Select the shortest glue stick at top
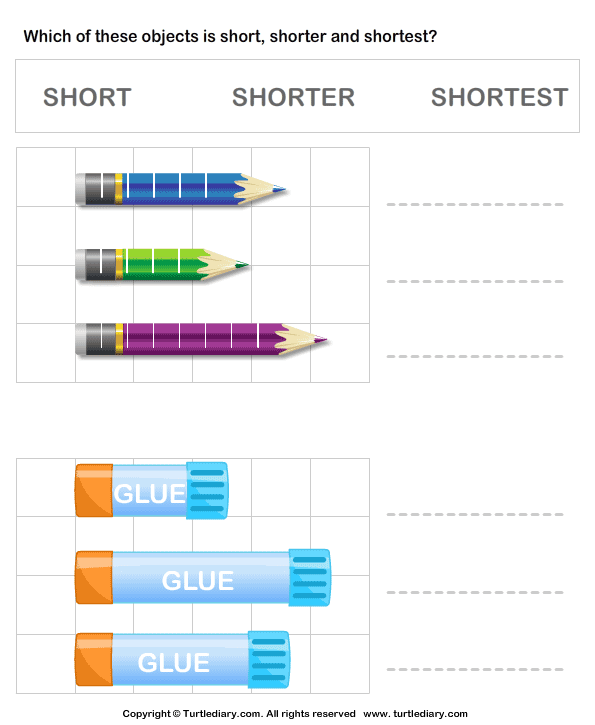 point(152,491)
